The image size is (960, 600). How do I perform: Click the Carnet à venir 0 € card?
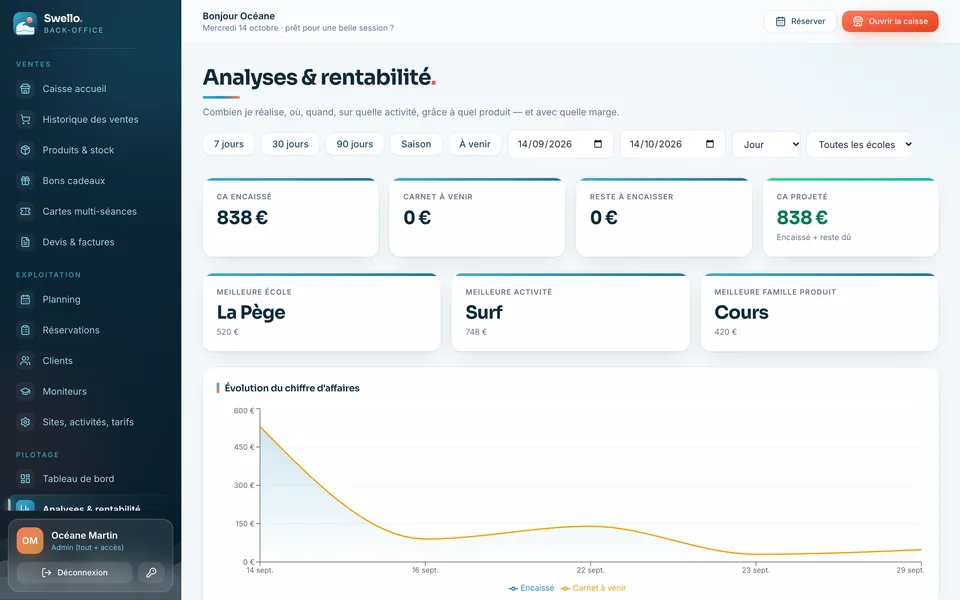pos(477,217)
